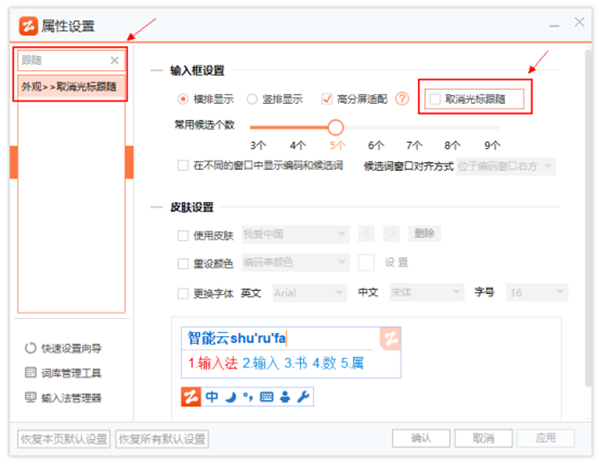Image resolution: width=600 pixels, height=465 pixels.
Task: Click the input method logo in status bar
Action: click(x=191, y=397)
